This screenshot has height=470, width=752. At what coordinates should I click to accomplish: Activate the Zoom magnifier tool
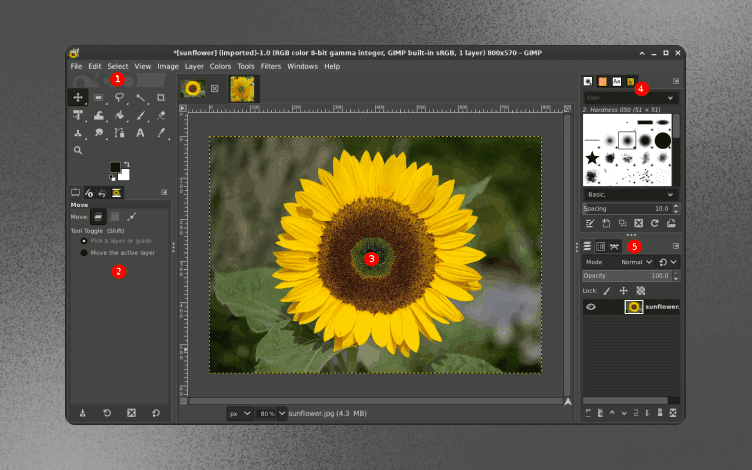coord(78,150)
